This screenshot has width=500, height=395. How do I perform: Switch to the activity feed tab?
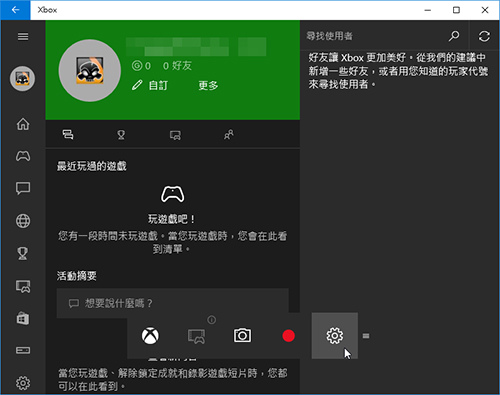point(68,135)
